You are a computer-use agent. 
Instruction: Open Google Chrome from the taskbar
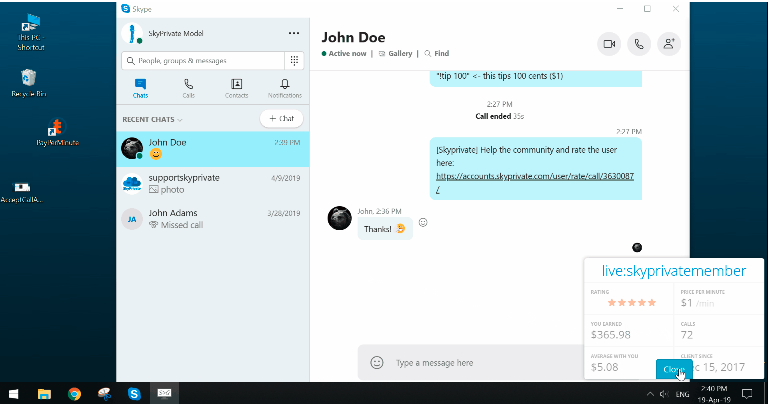tap(74, 394)
